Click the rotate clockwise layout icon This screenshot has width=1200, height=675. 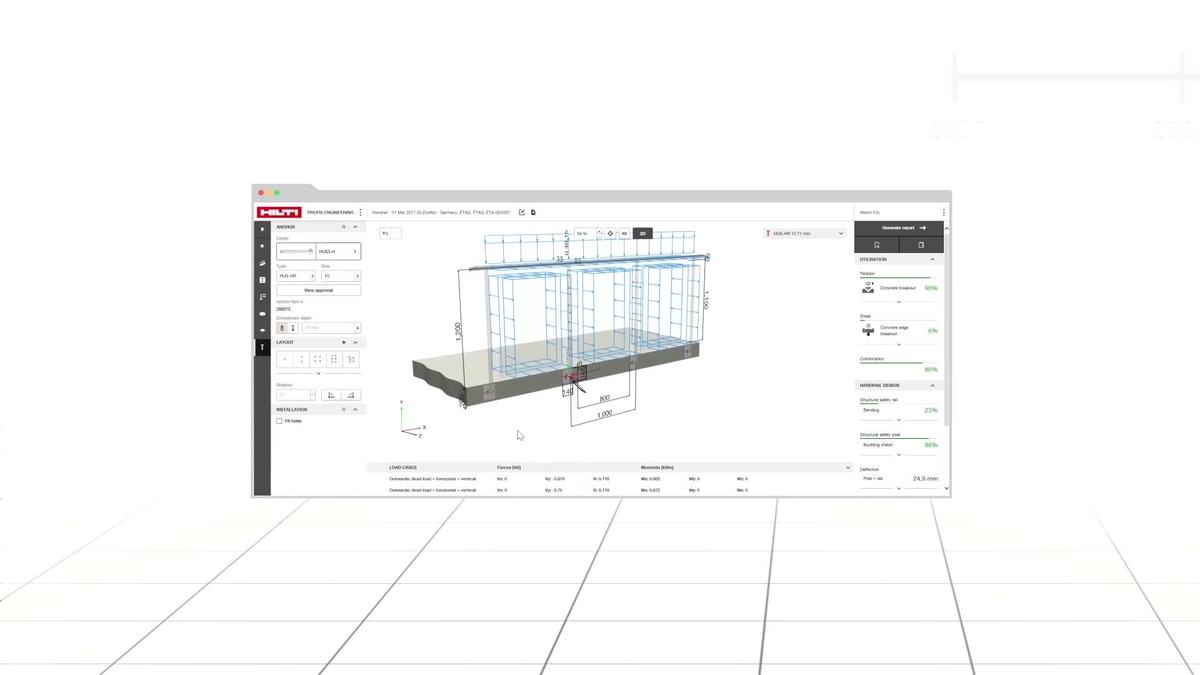(x=351, y=395)
